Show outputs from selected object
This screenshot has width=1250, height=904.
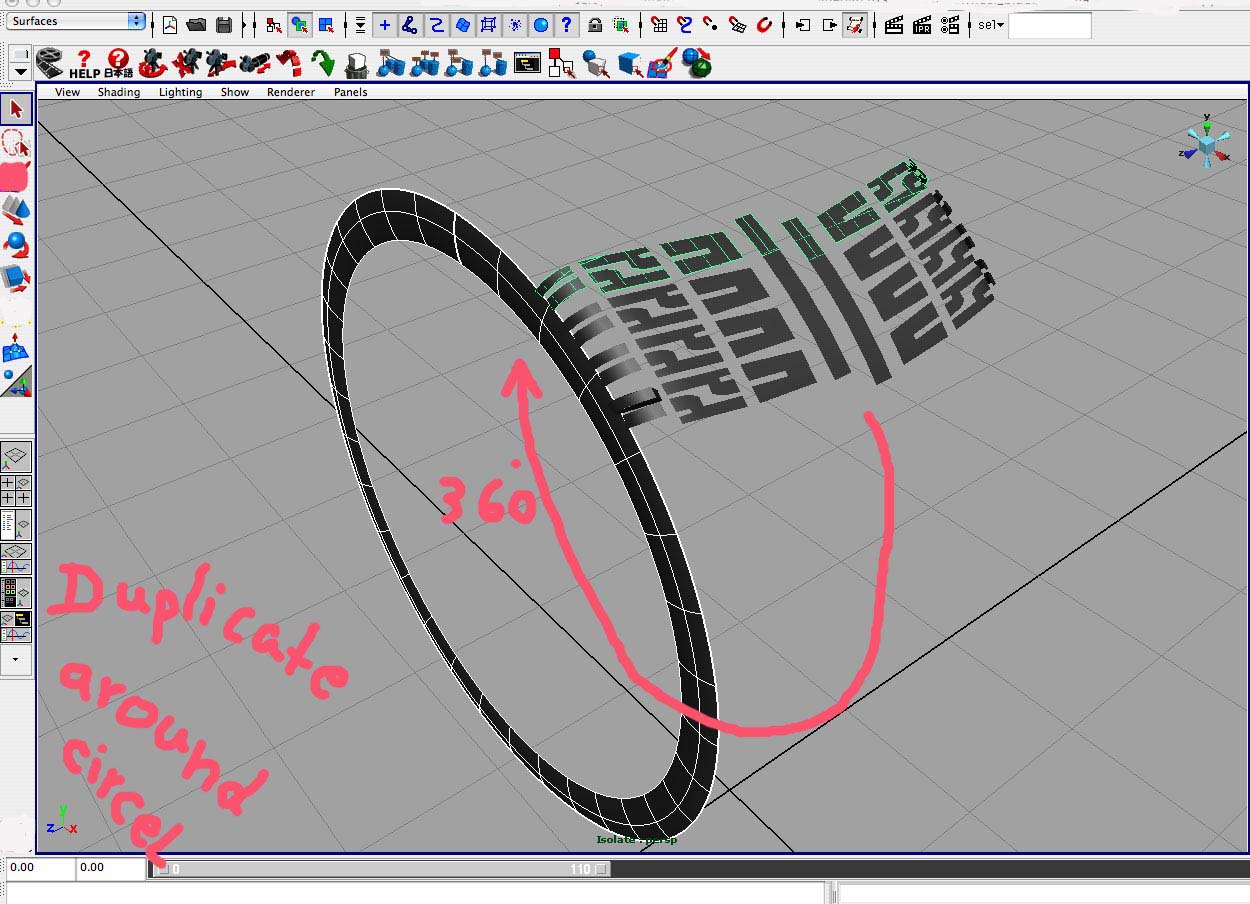[x=828, y=25]
